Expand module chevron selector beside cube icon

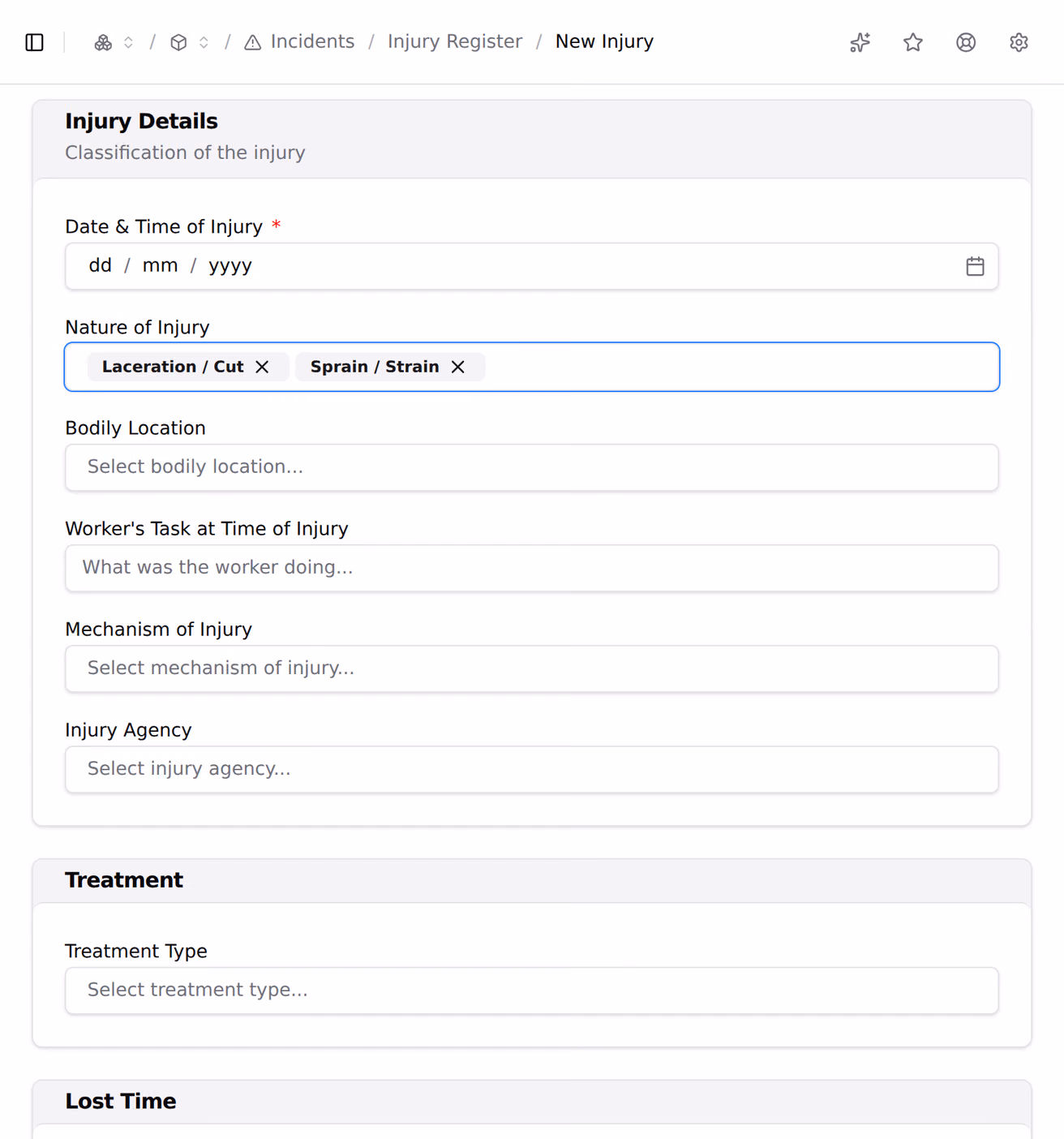point(204,42)
